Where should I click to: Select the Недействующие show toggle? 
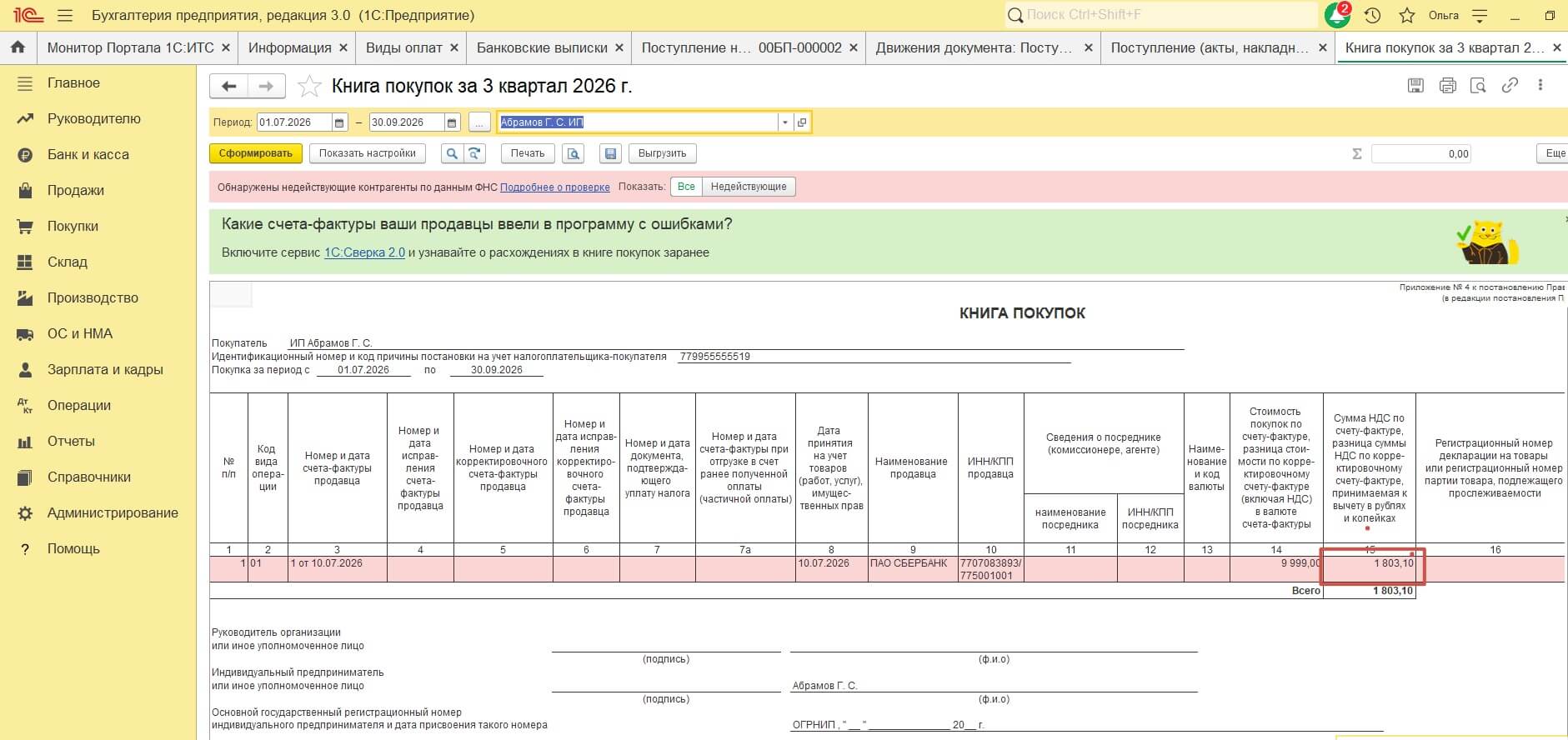point(749,187)
